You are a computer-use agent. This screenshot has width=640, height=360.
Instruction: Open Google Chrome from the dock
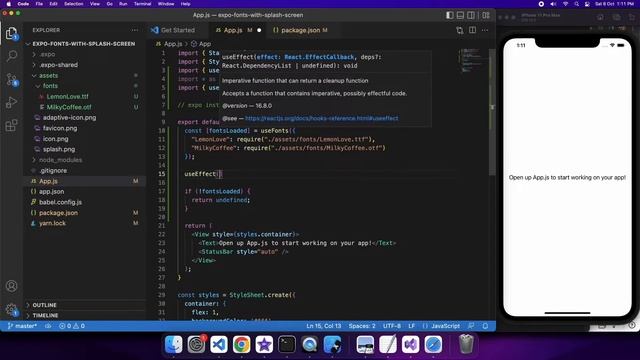(x=242, y=344)
